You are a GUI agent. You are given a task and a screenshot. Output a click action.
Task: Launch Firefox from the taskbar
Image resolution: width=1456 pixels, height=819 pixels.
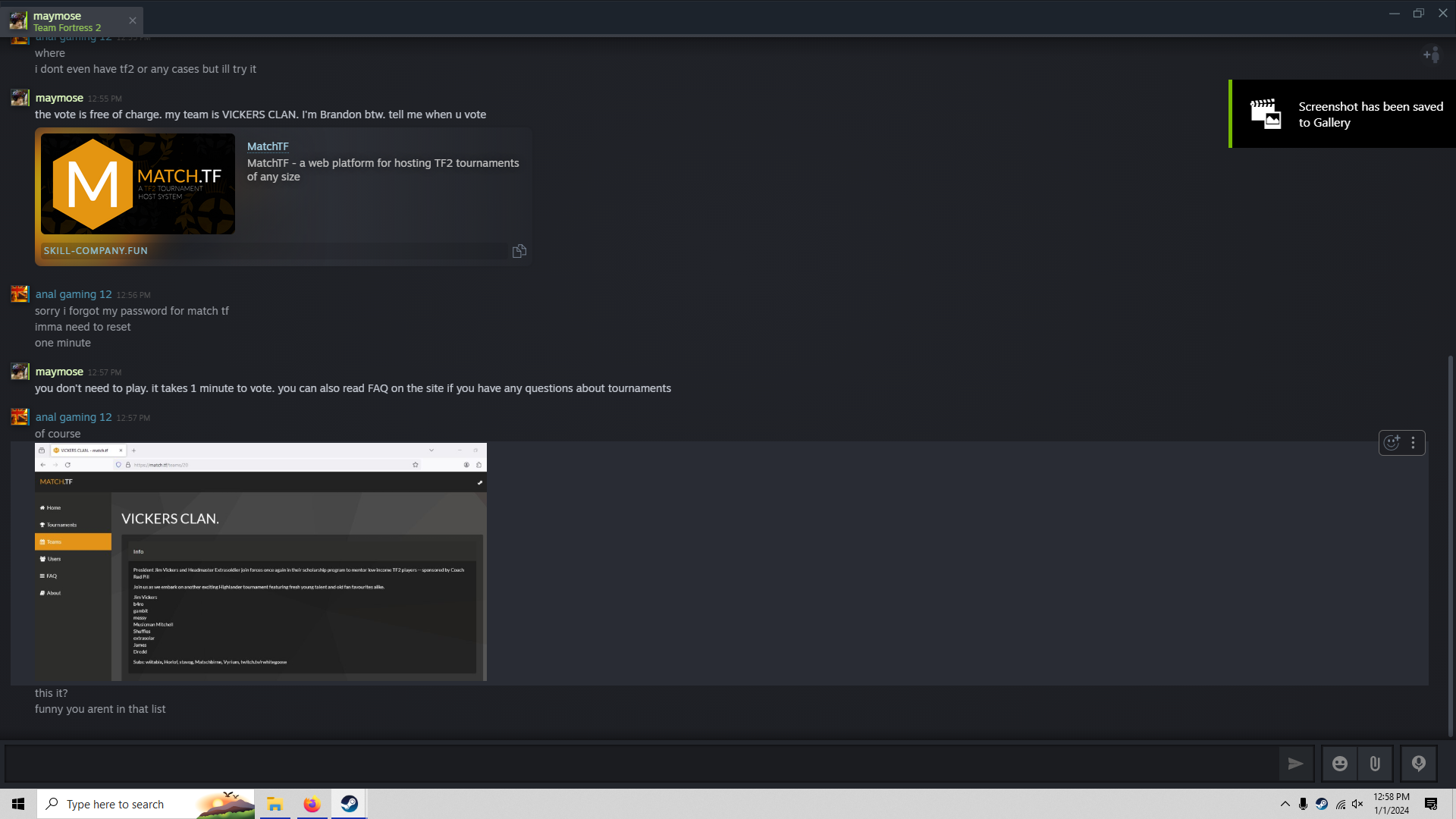pyautogui.click(x=311, y=803)
